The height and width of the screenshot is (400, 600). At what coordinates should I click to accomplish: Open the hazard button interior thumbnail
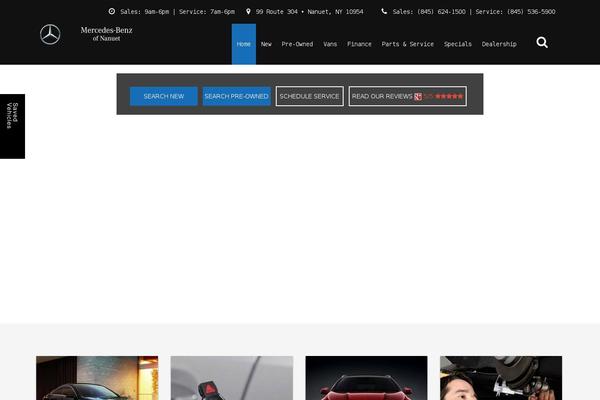pyautogui.click(x=232, y=378)
